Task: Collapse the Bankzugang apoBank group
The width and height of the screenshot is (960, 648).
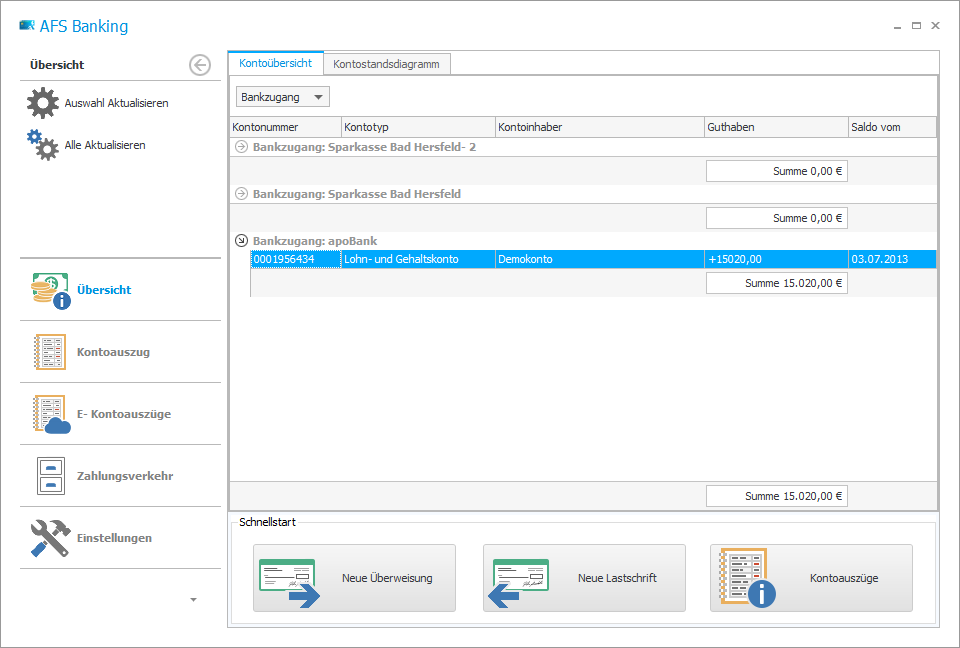Action: (241, 241)
